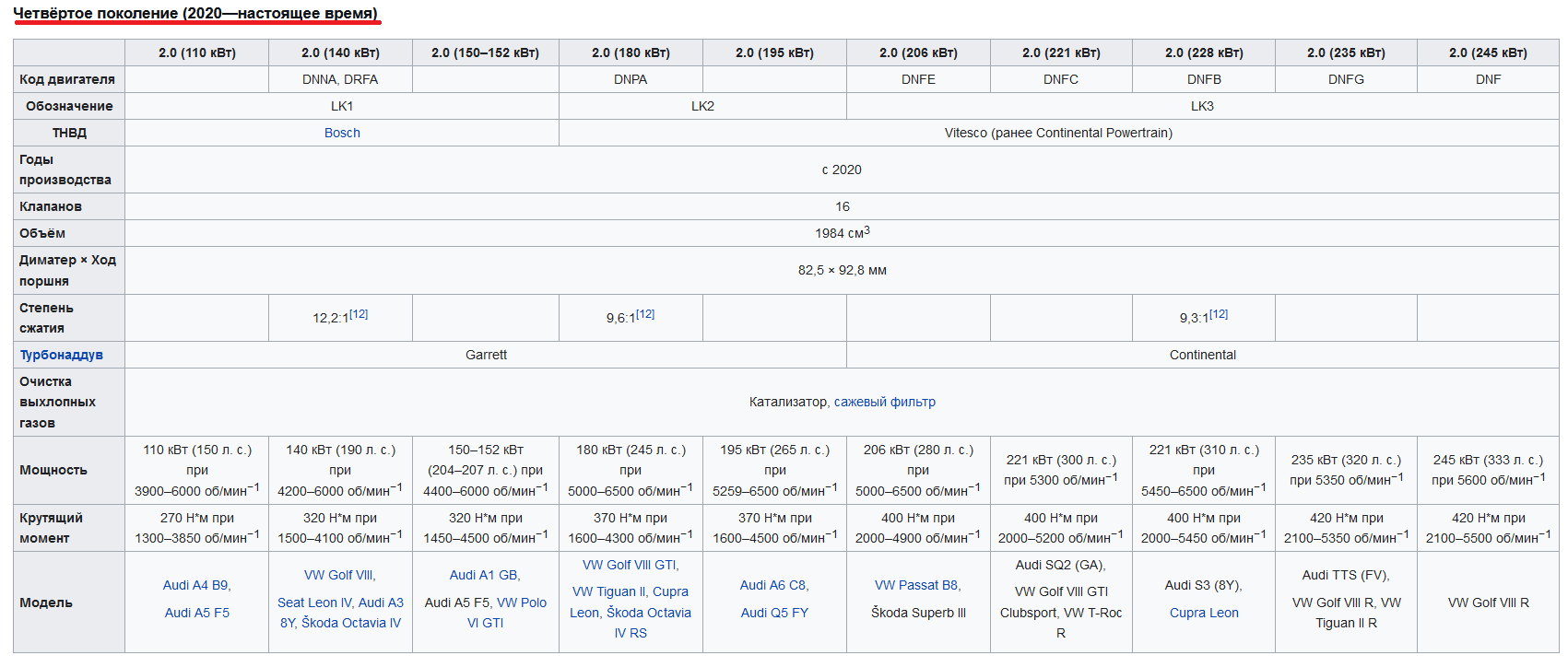1568x667 pixels.
Task: Select the Мощность row header
Action: pyautogui.click(x=69, y=470)
